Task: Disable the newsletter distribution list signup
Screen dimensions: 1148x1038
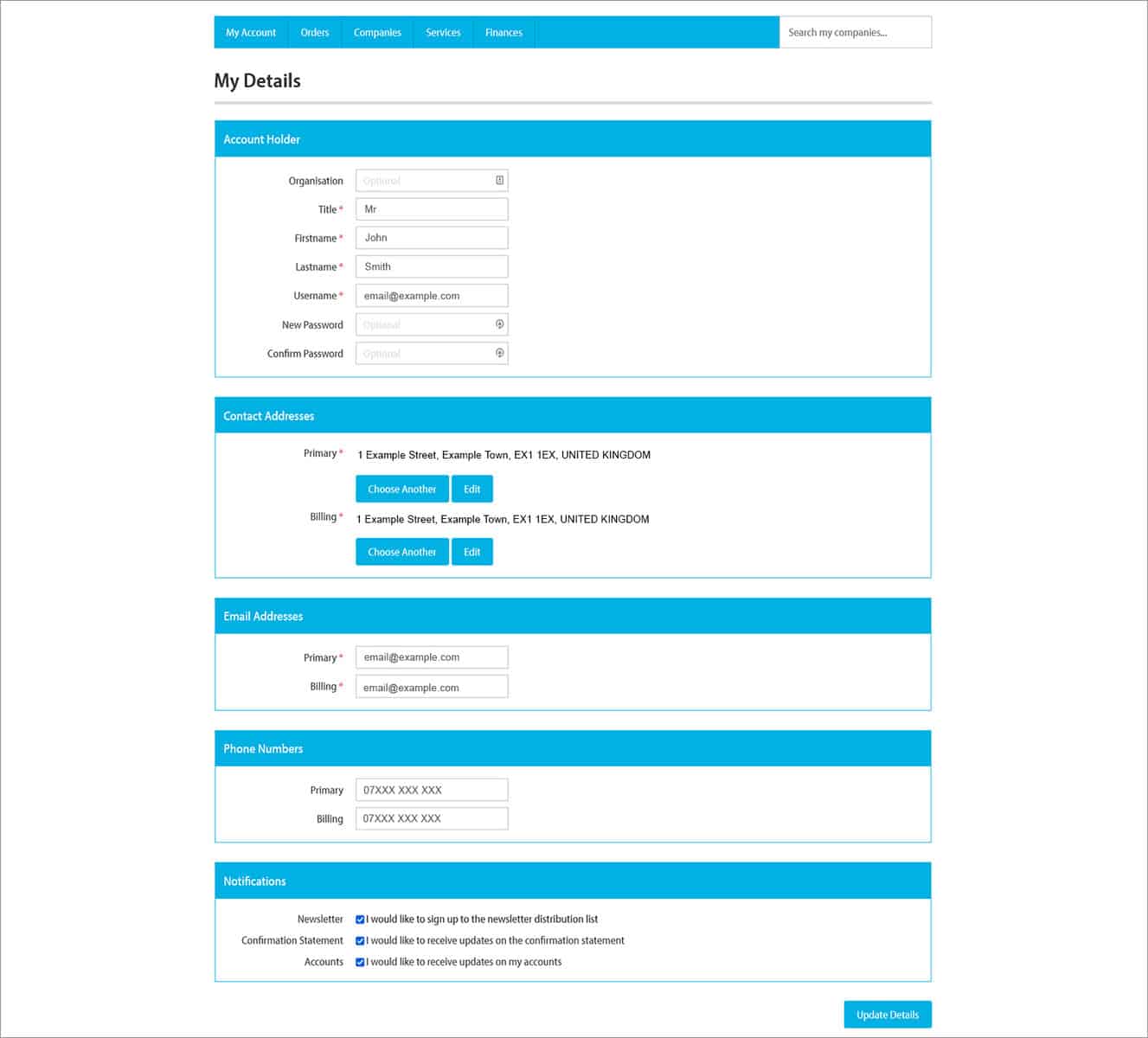Action: [x=360, y=919]
